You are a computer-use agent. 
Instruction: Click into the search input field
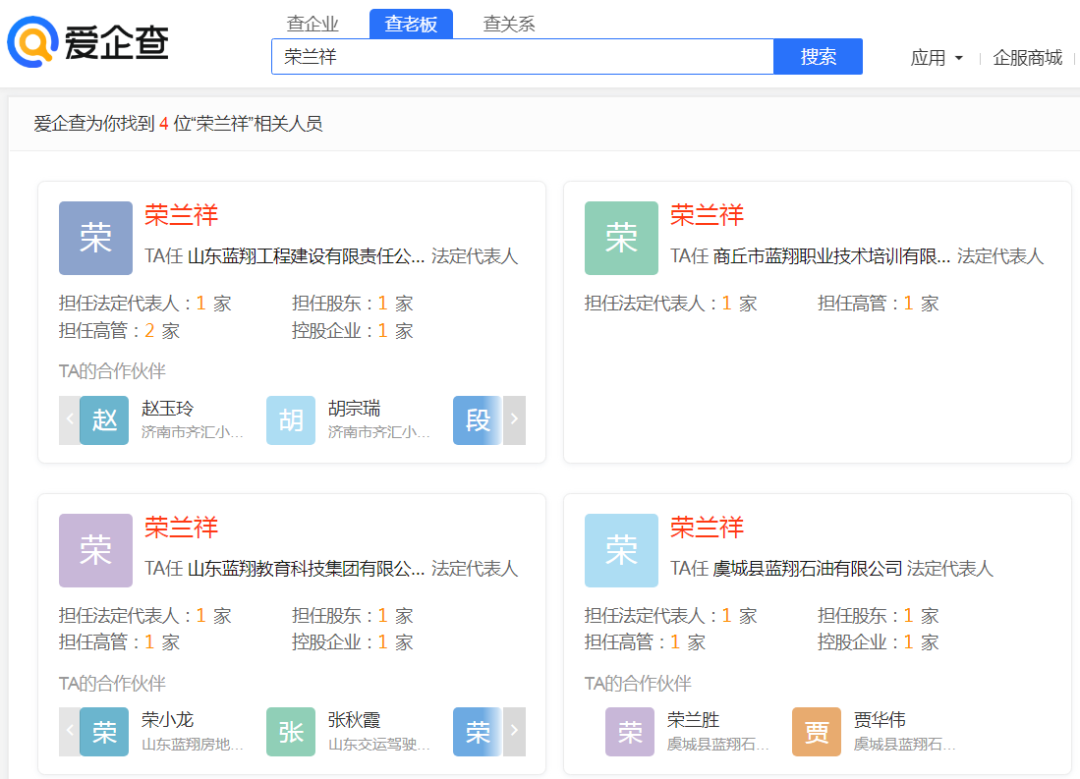(522, 57)
